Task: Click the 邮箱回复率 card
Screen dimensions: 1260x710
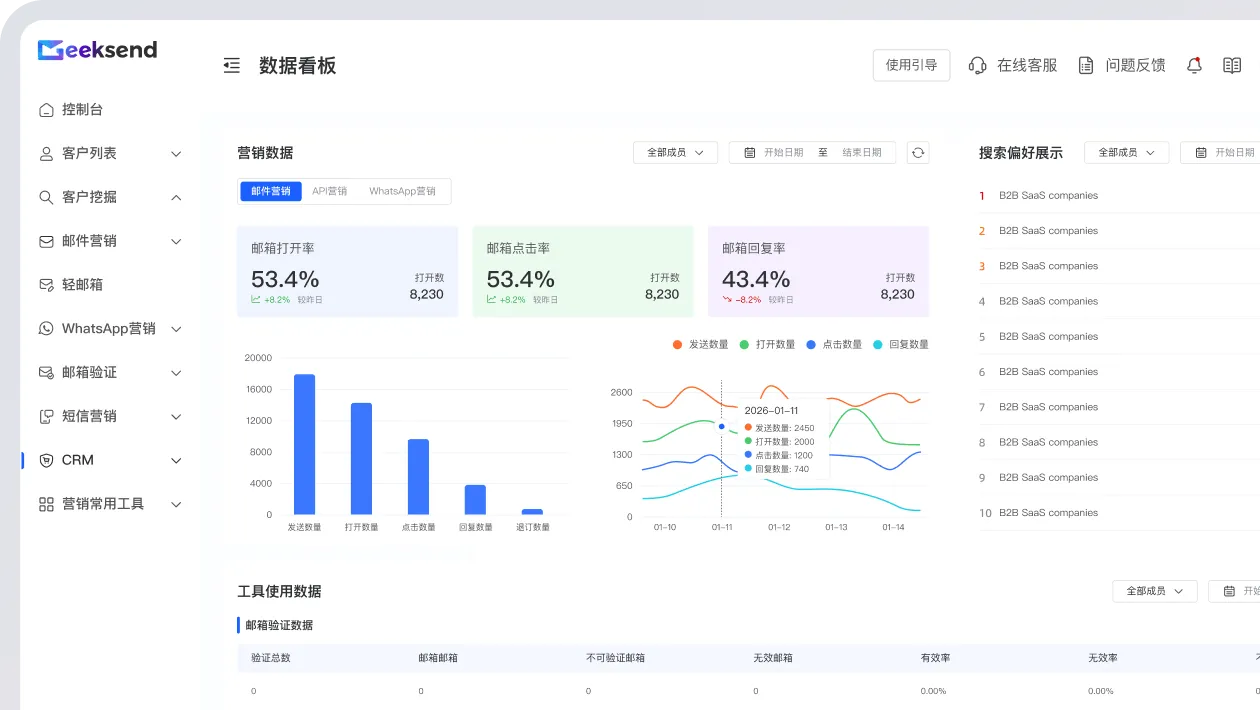Action: (x=818, y=272)
